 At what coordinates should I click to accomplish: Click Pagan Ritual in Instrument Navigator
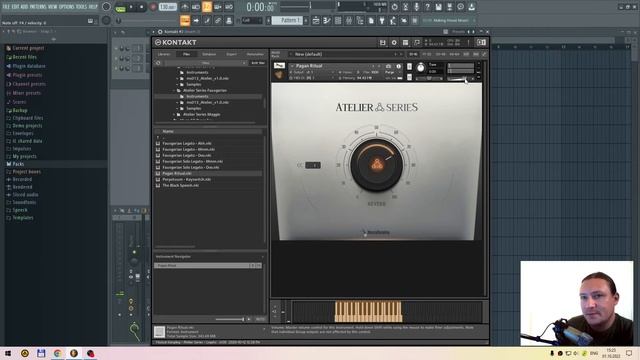[208, 266]
